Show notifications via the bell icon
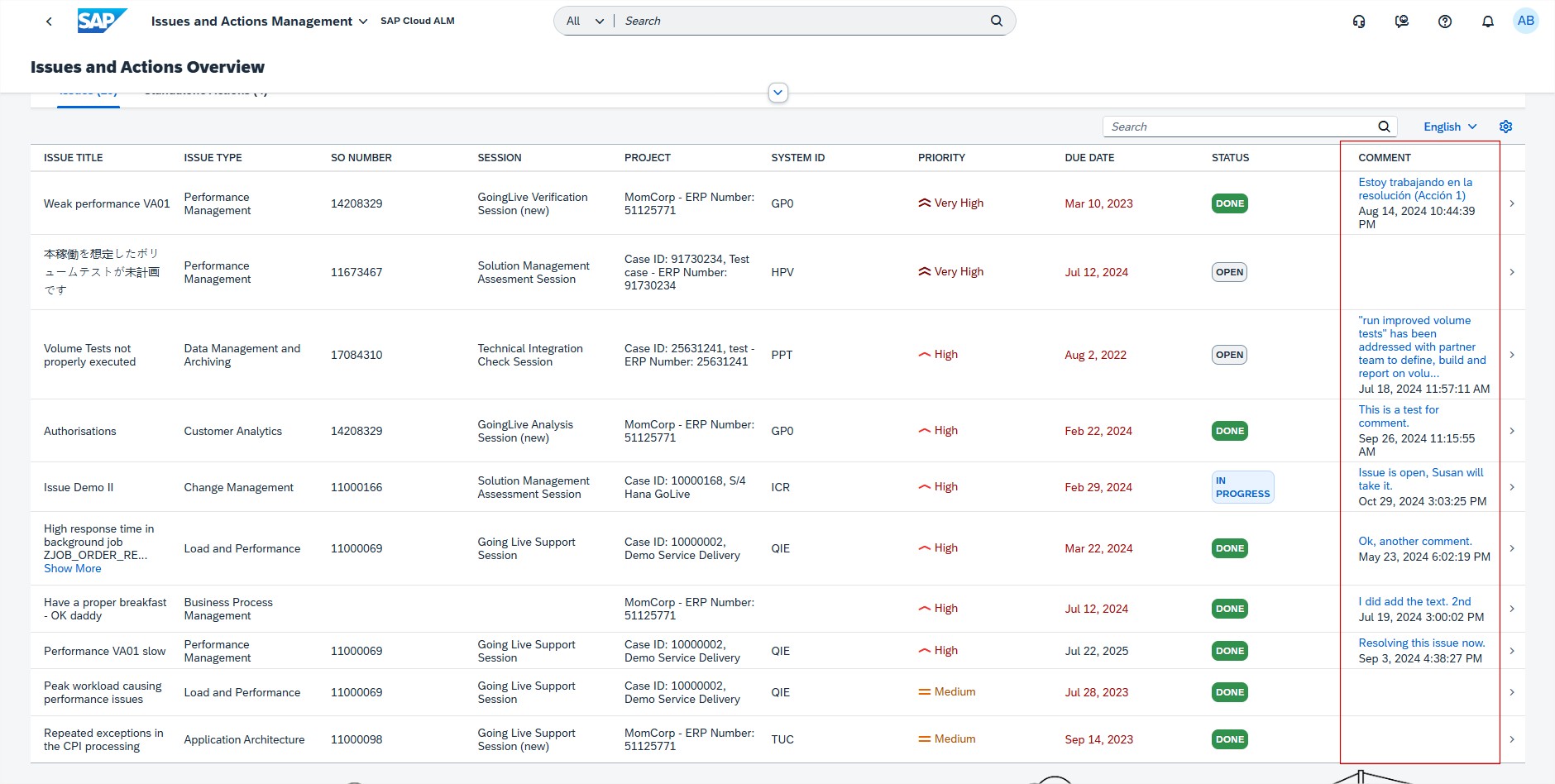 pyautogui.click(x=1488, y=22)
